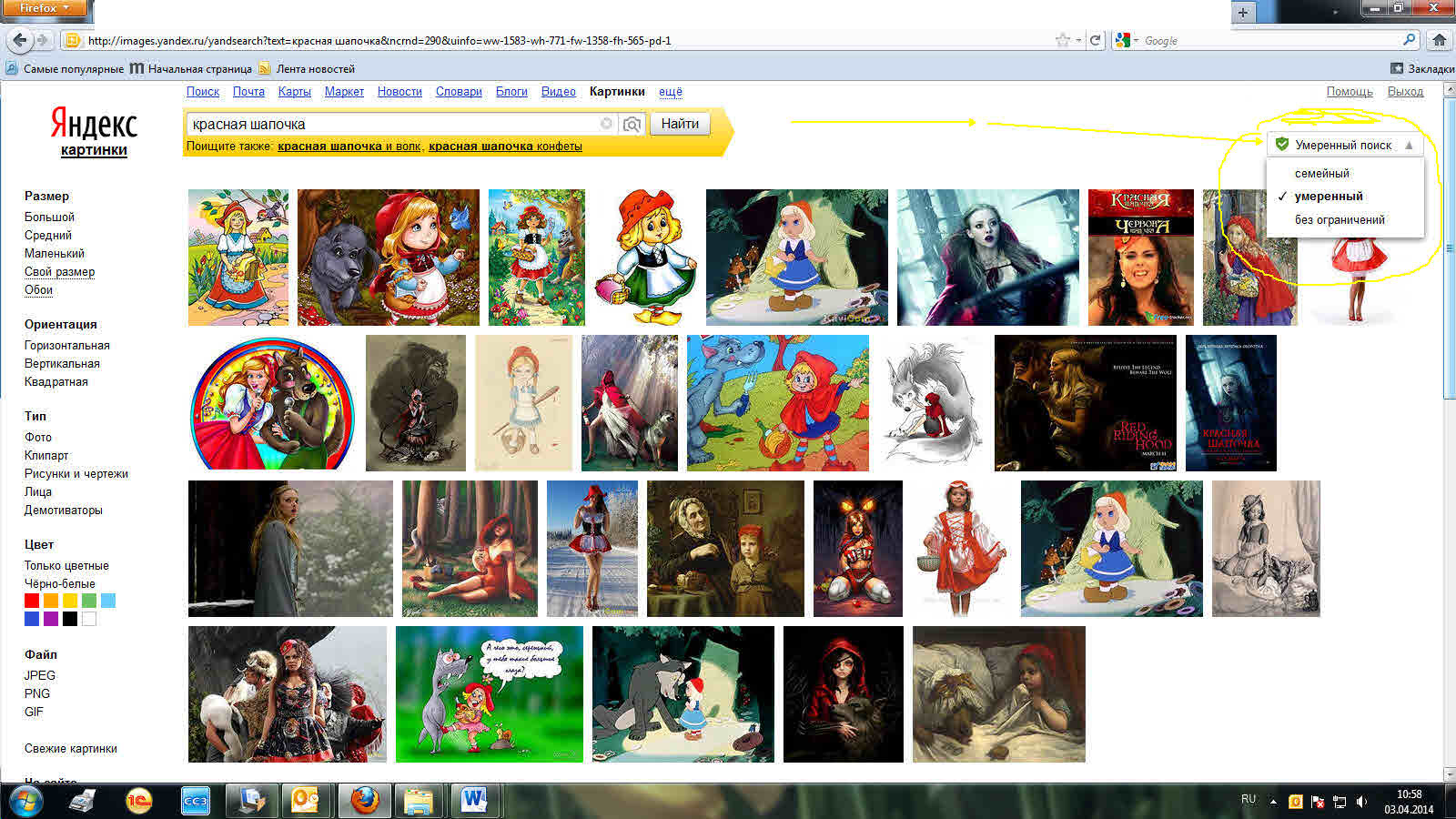Open the Новости service tab
The width and height of the screenshot is (1456, 819).
pyautogui.click(x=399, y=91)
